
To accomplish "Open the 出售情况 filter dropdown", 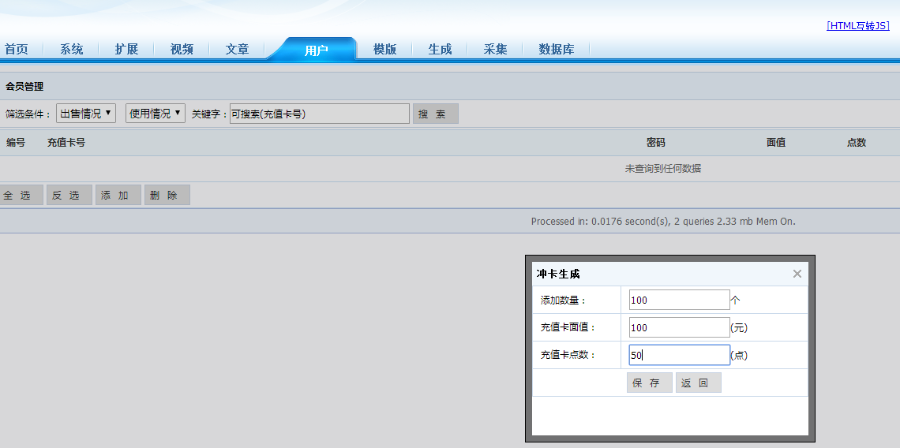I will click(x=86, y=113).
